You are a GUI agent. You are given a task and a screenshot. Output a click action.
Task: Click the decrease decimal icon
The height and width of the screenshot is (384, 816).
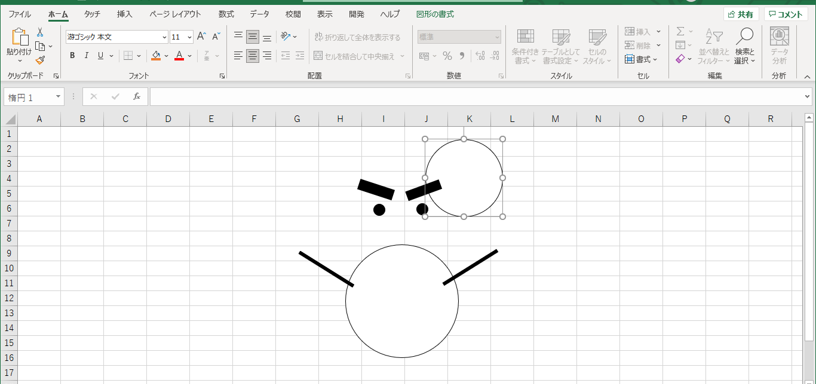pos(495,56)
